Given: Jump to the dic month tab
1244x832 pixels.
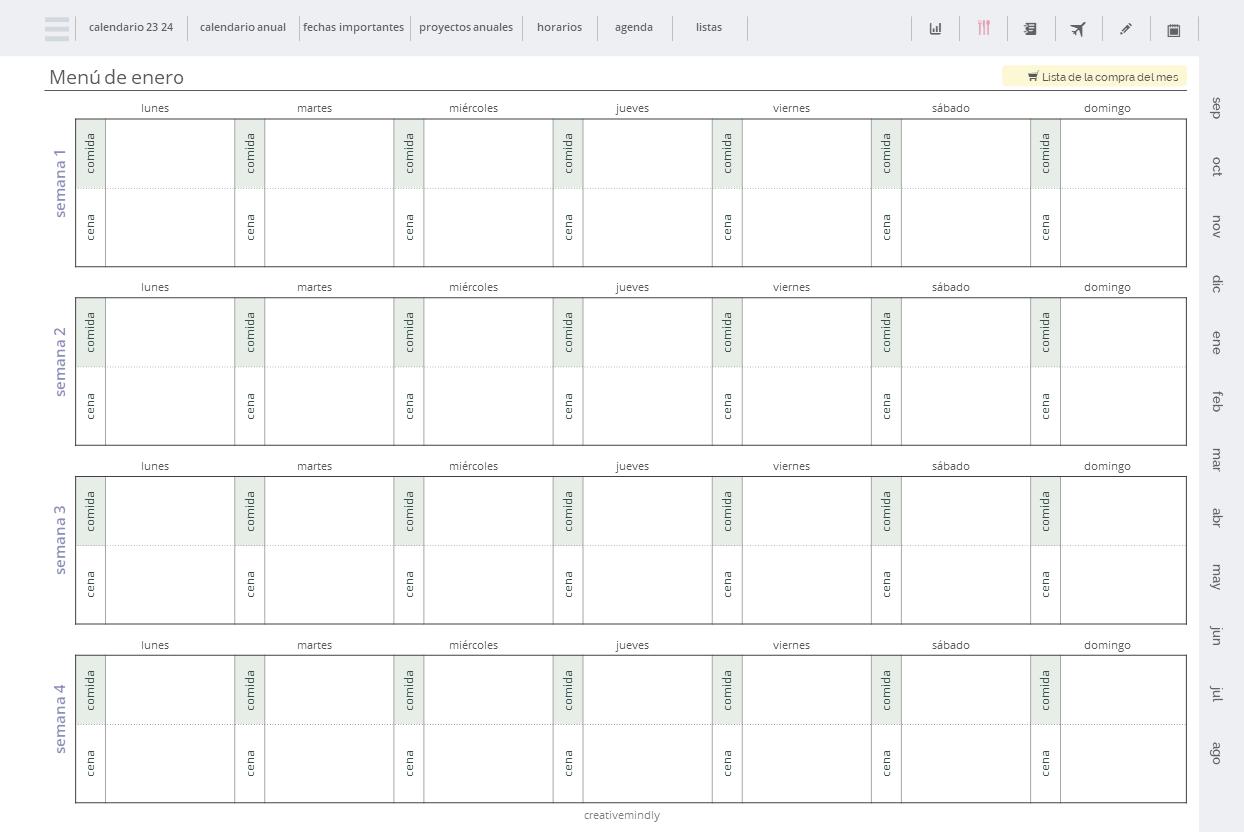Looking at the screenshot, I should (1216, 283).
